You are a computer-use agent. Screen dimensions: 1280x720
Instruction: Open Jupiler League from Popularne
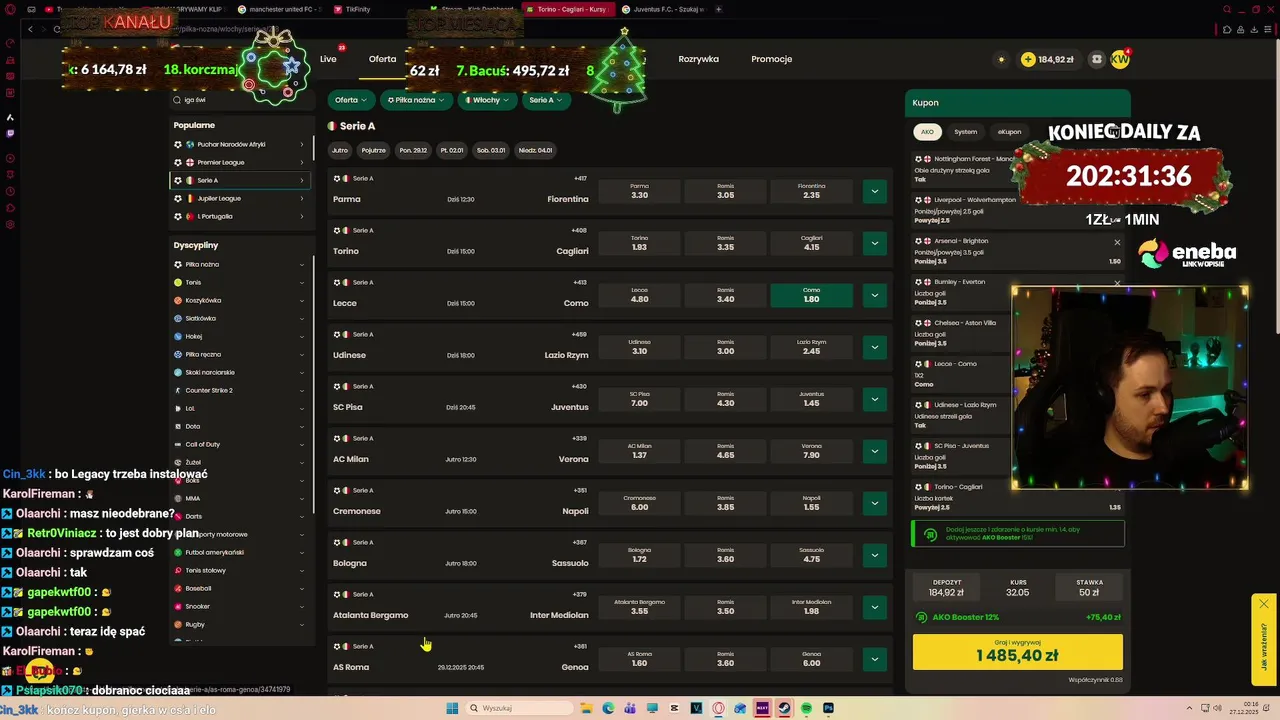240,198
